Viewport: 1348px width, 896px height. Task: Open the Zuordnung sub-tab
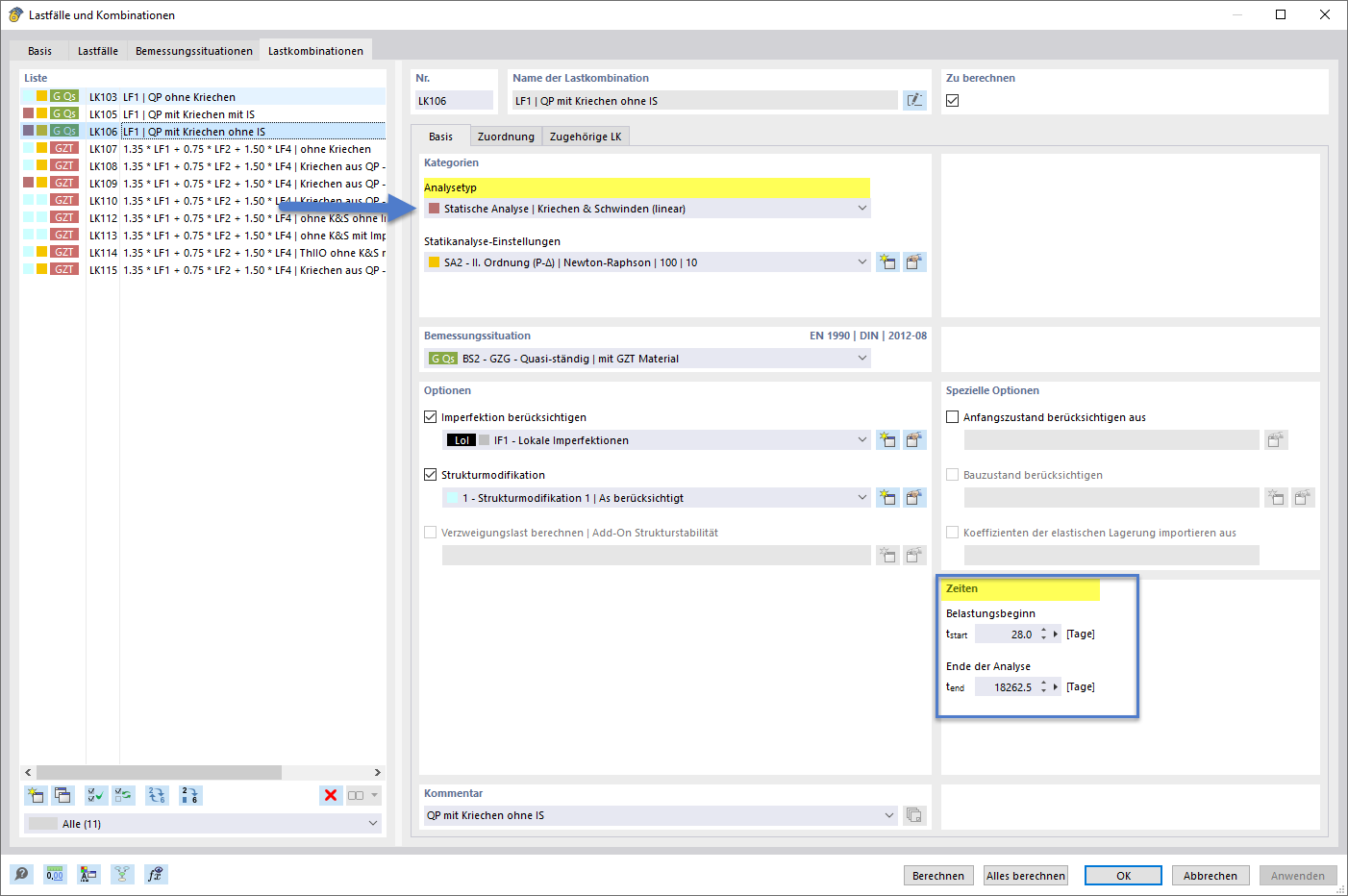pyautogui.click(x=506, y=137)
